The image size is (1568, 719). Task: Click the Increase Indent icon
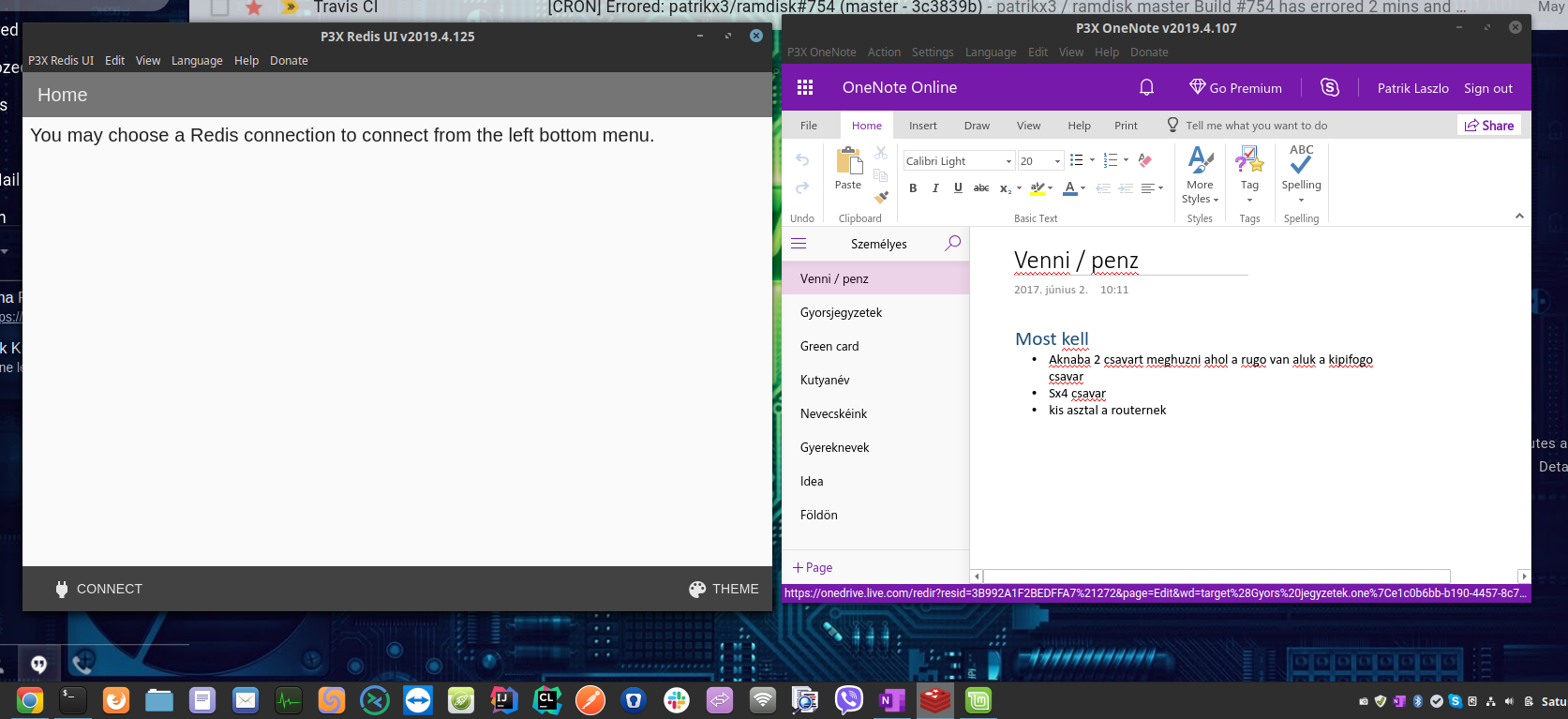(x=1126, y=188)
